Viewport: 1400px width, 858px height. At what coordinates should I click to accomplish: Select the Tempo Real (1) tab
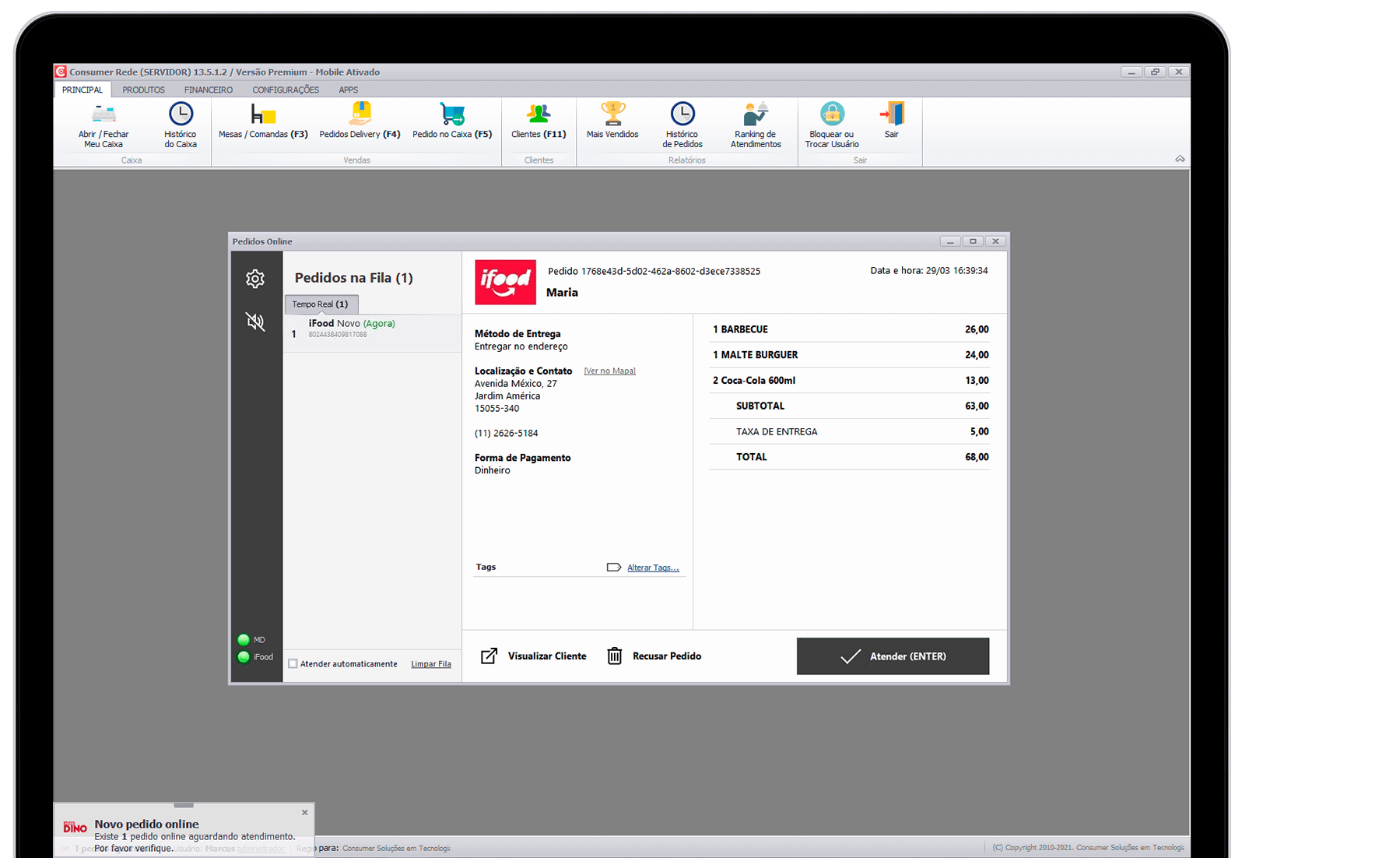(x=321, y=304)
